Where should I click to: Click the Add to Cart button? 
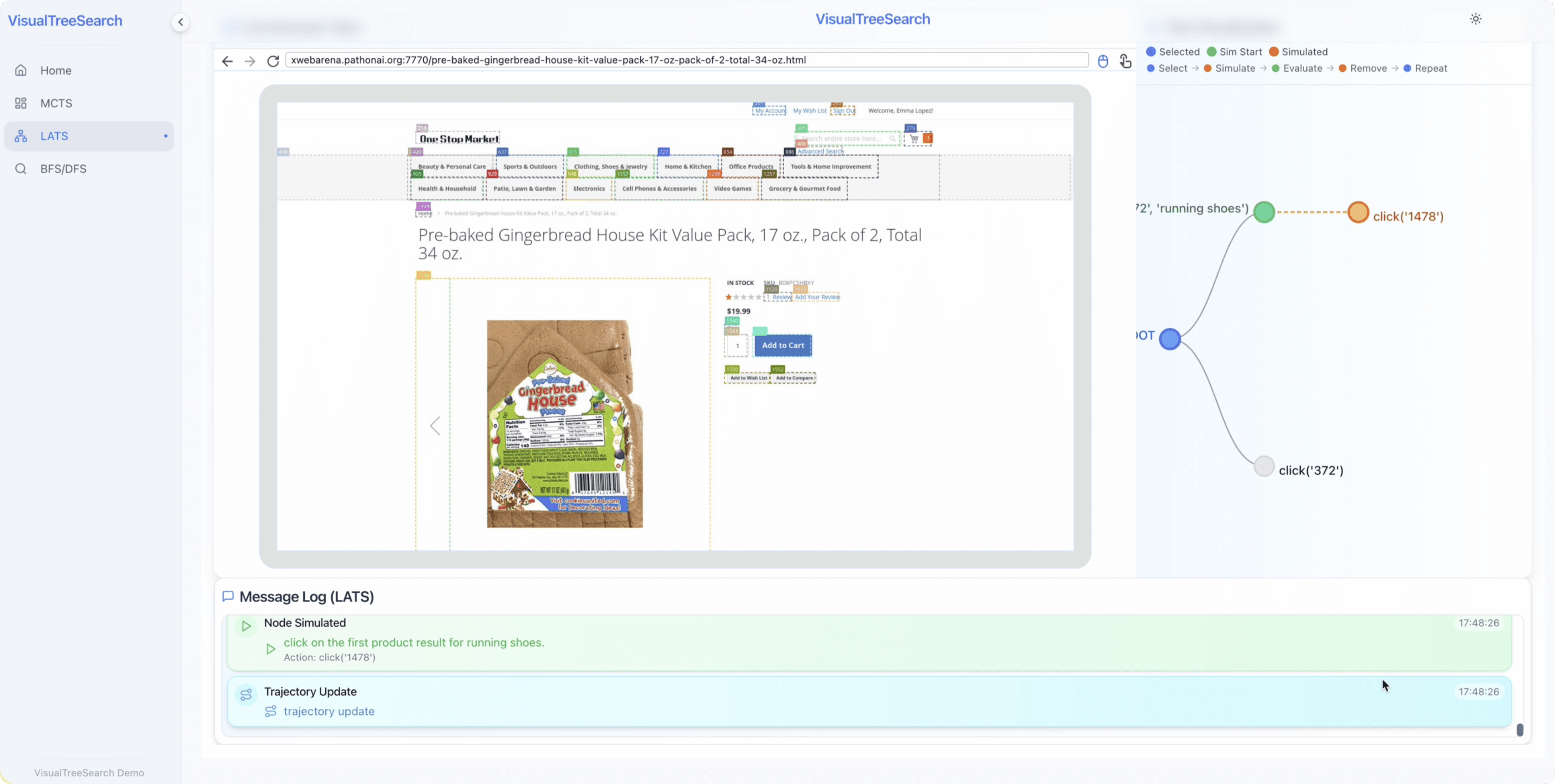point(783,345)
